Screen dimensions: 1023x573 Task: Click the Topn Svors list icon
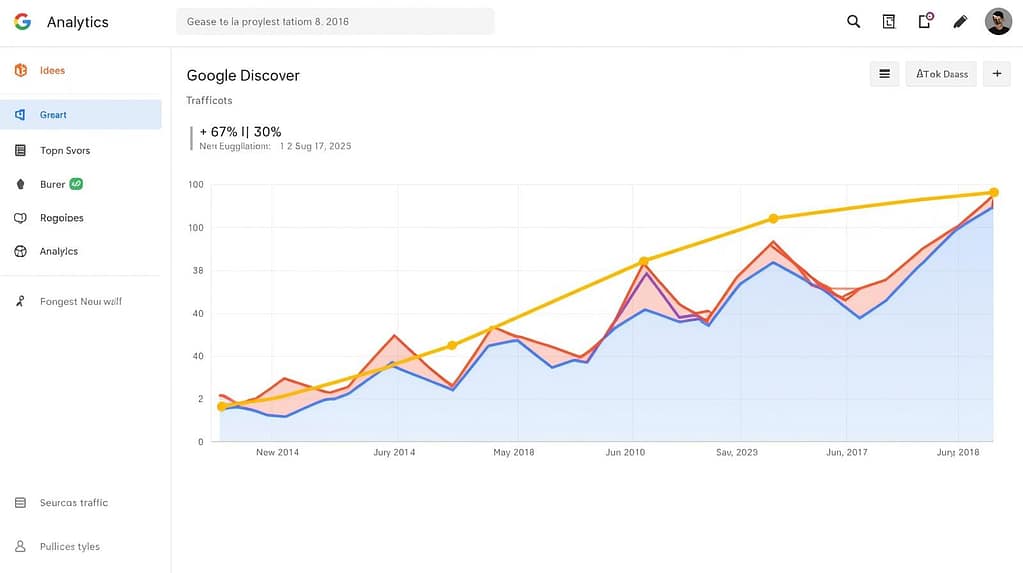pos(20,151)
